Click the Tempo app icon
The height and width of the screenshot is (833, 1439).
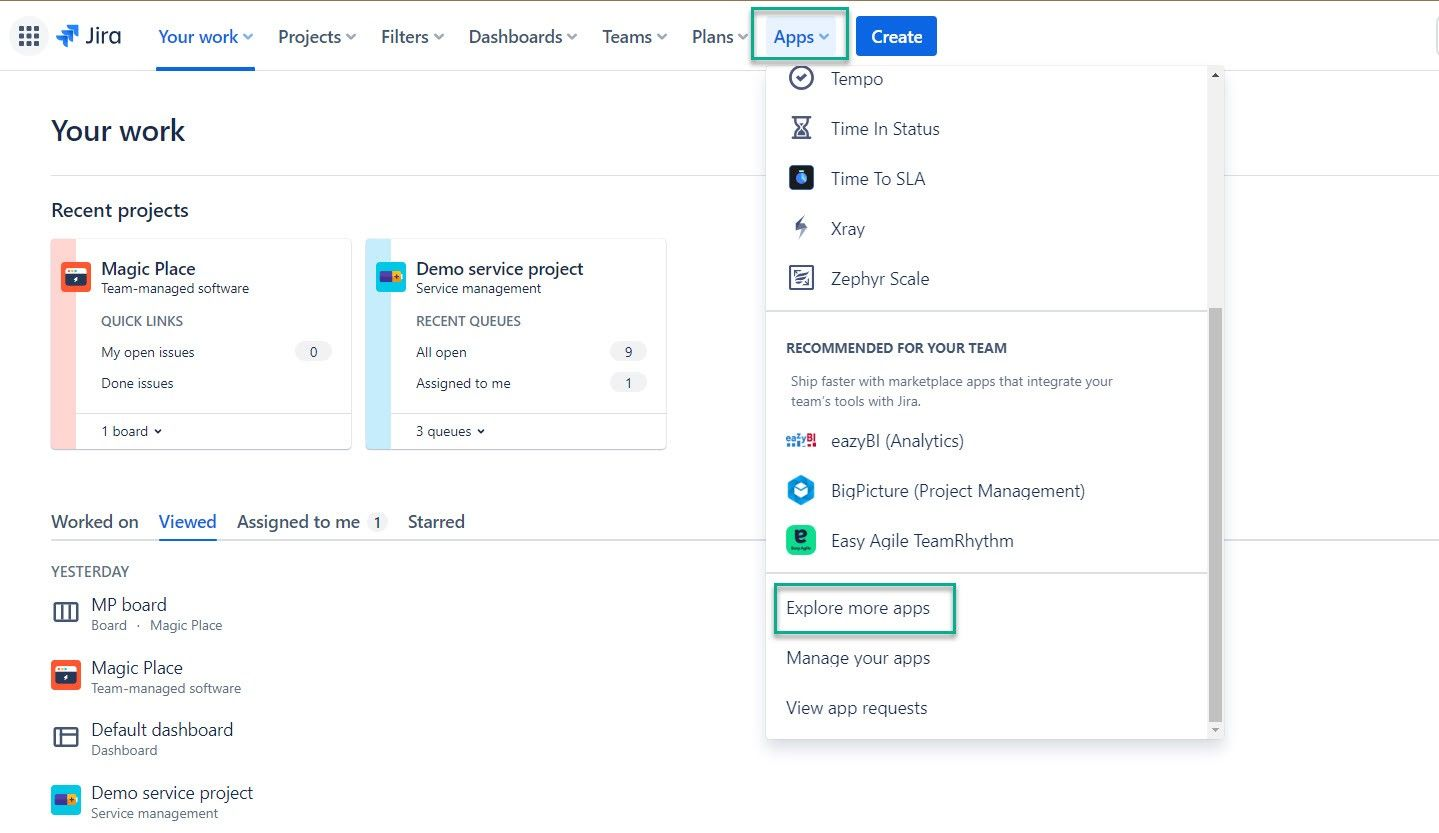pyautogui.click(x=801, y=78)
